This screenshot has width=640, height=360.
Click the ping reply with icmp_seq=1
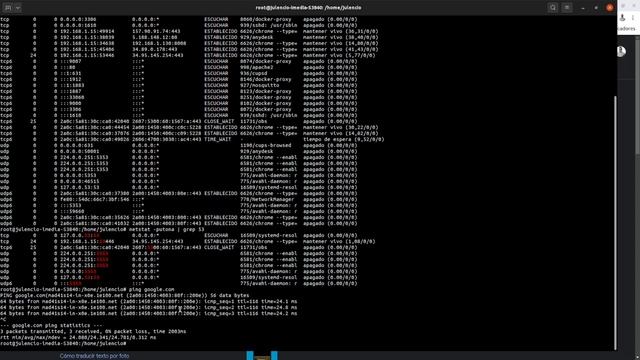coord(149,301)
